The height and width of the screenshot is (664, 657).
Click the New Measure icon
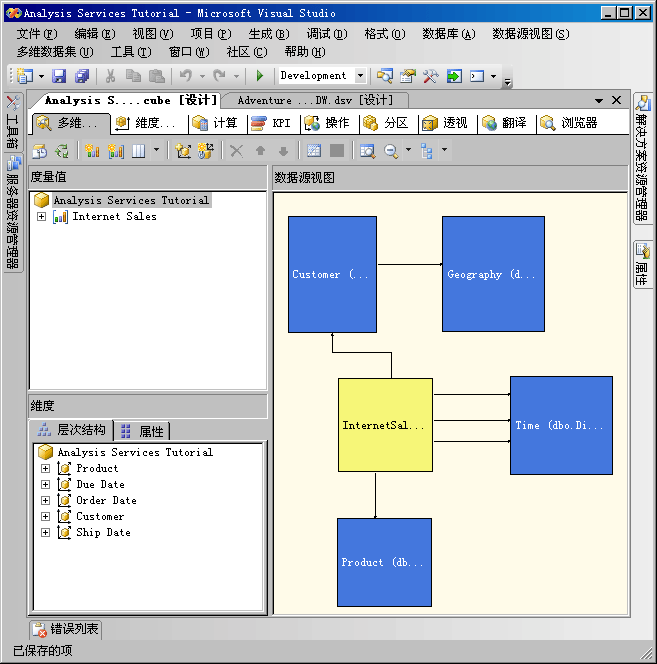92,151
